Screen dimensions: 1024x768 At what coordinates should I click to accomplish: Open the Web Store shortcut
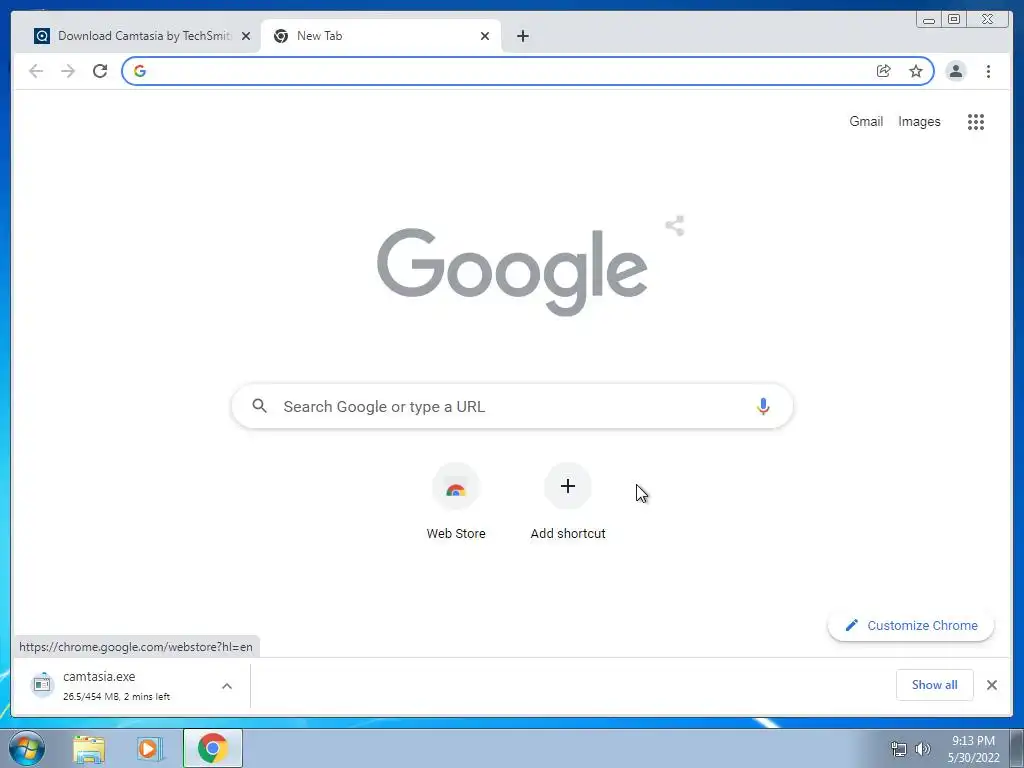click(x=456, y=502)
